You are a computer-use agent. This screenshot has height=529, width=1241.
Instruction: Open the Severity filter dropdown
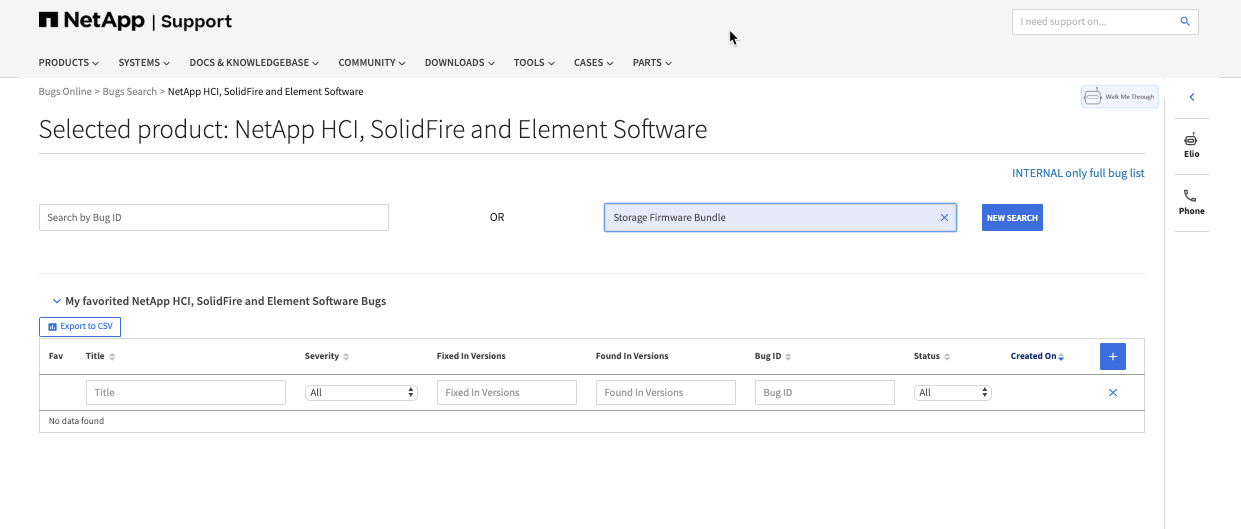[361, 393]
